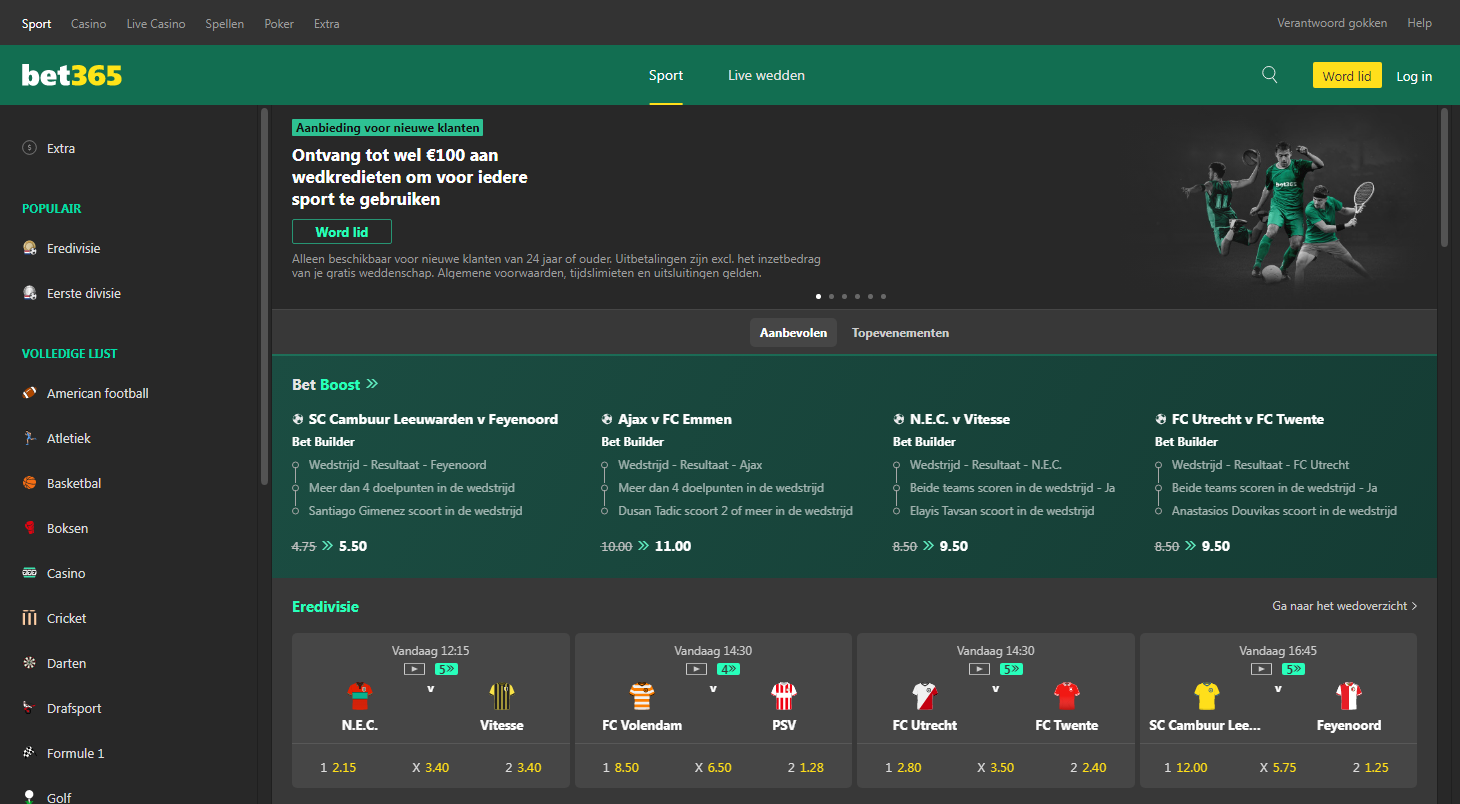Click live stream icon on FC Volendam v PSV card
Viewport: 1460px width, 804px height.
tap(697, 669)
